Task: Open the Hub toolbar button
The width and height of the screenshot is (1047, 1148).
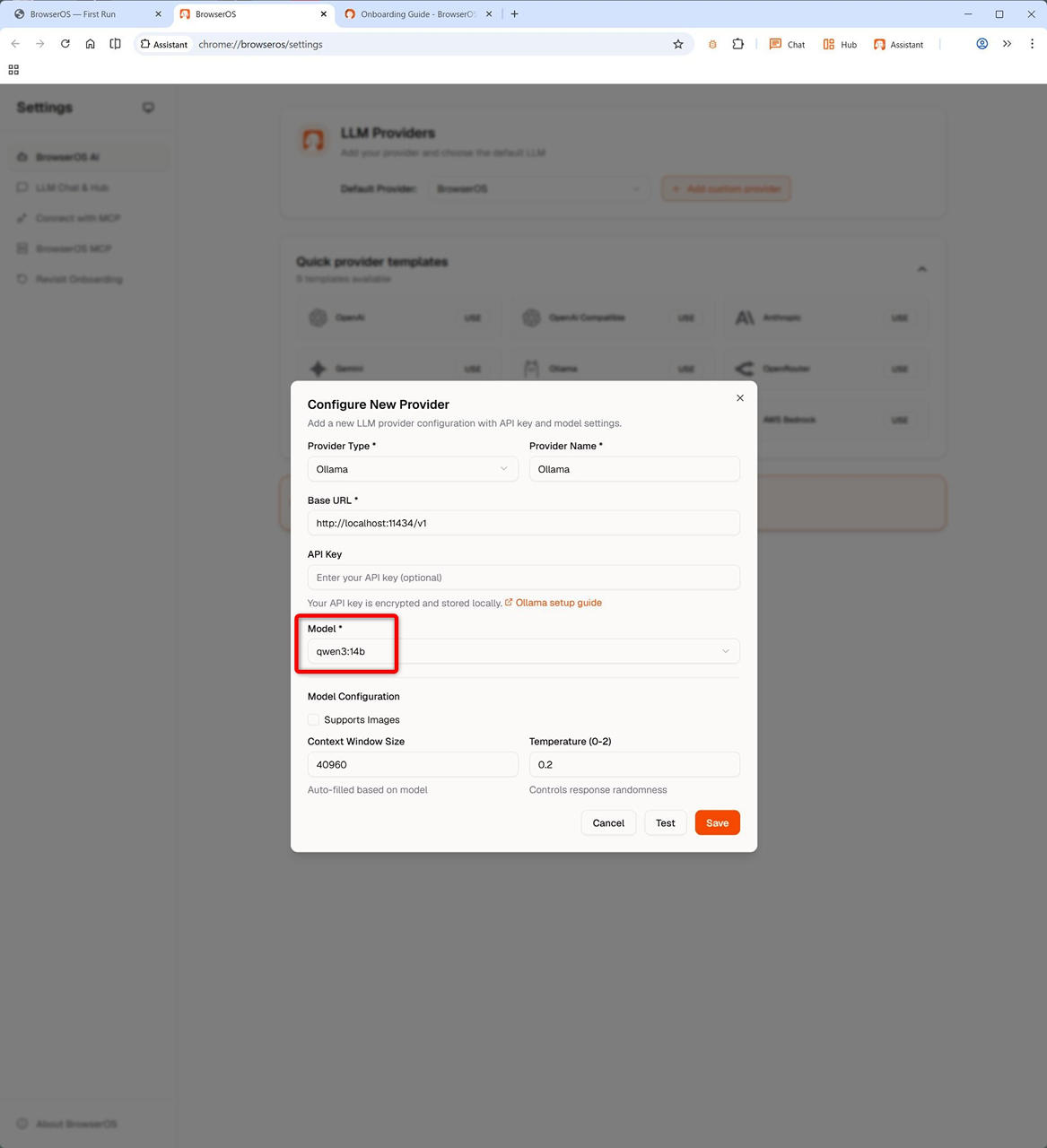Action: 840,44
